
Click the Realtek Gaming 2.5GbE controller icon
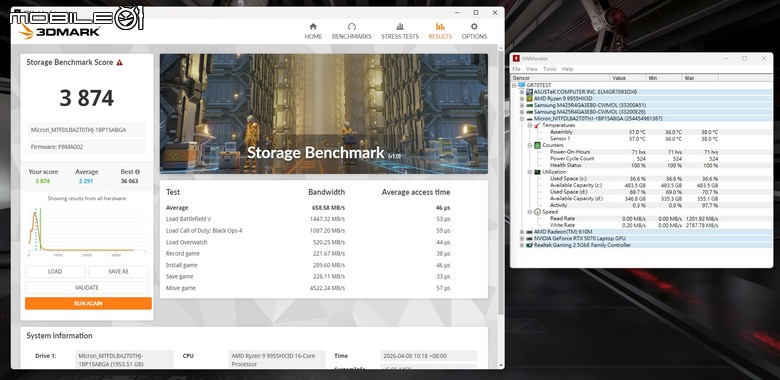(530, 245)
